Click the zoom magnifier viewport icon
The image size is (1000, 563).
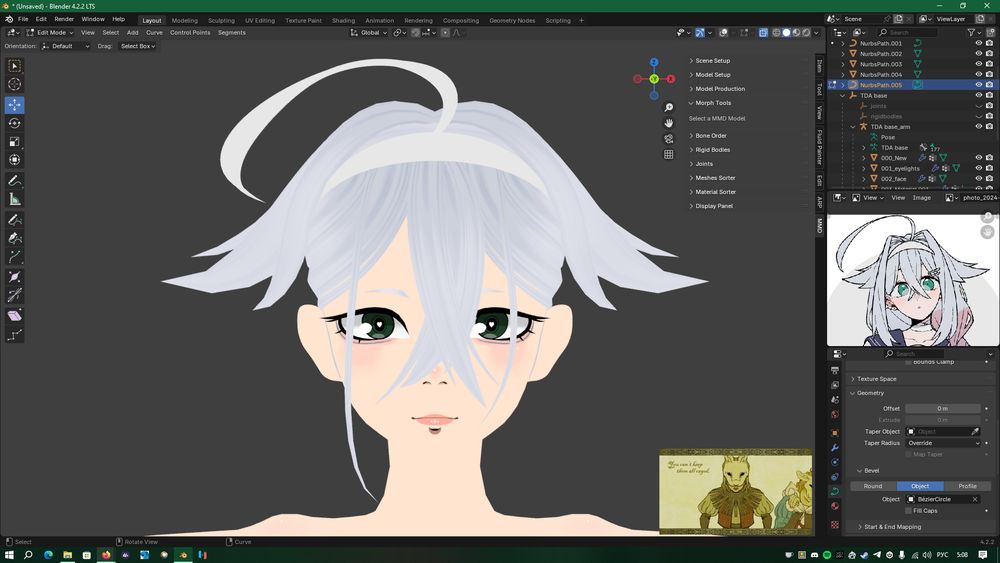[669, 107]
